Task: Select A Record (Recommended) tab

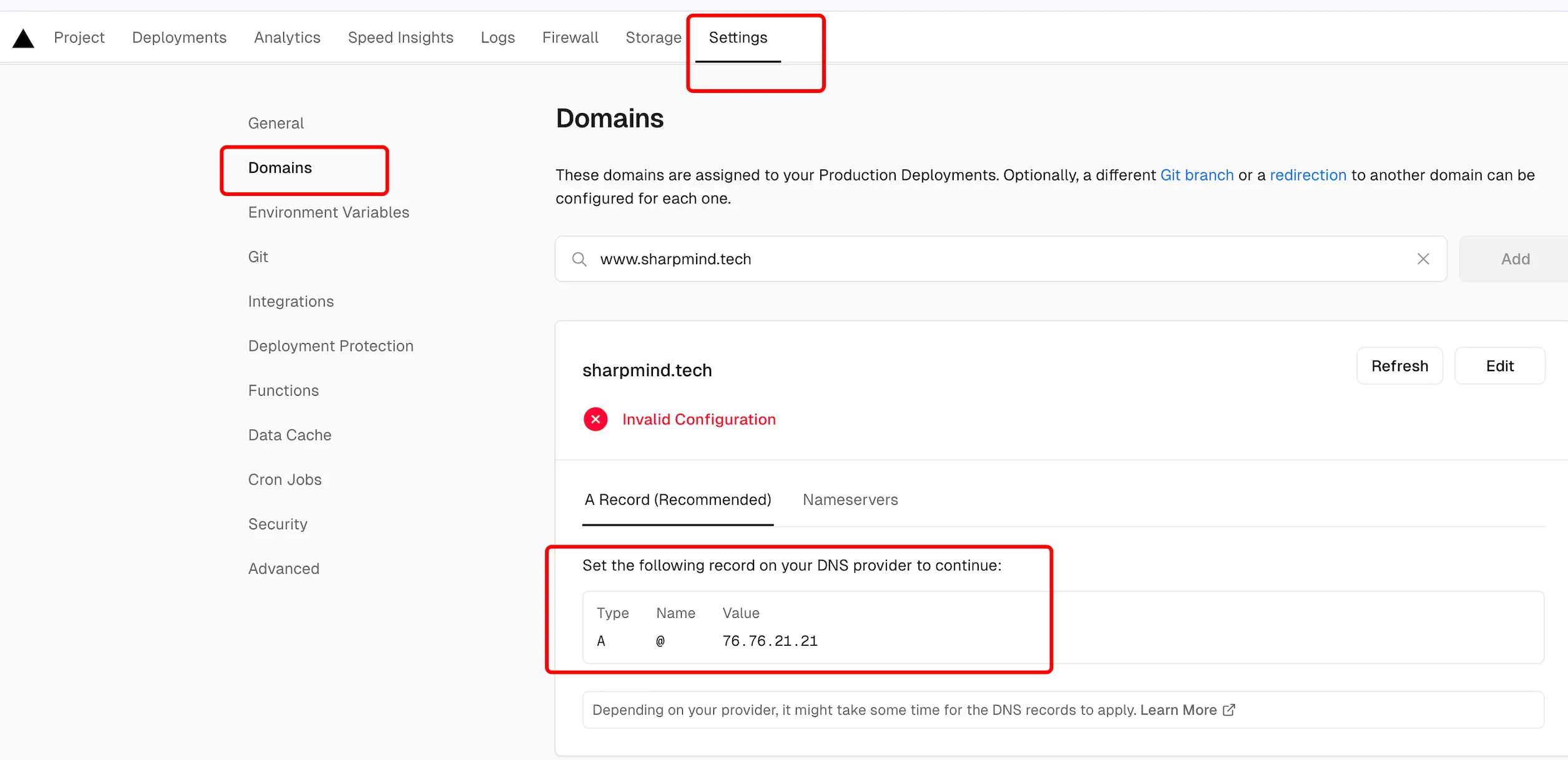Action: [x=677, y=500]
